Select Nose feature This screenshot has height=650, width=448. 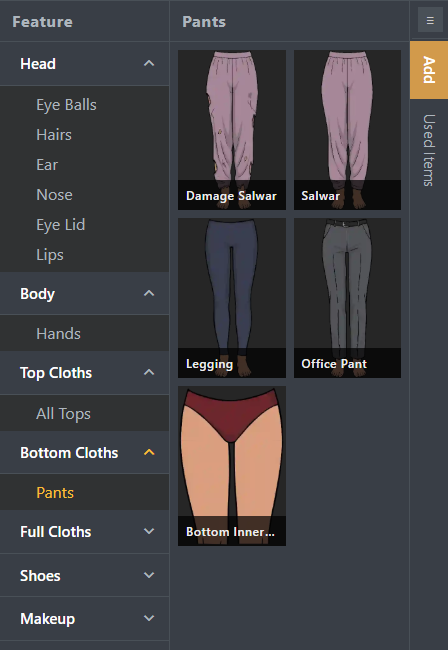point(54,194)
